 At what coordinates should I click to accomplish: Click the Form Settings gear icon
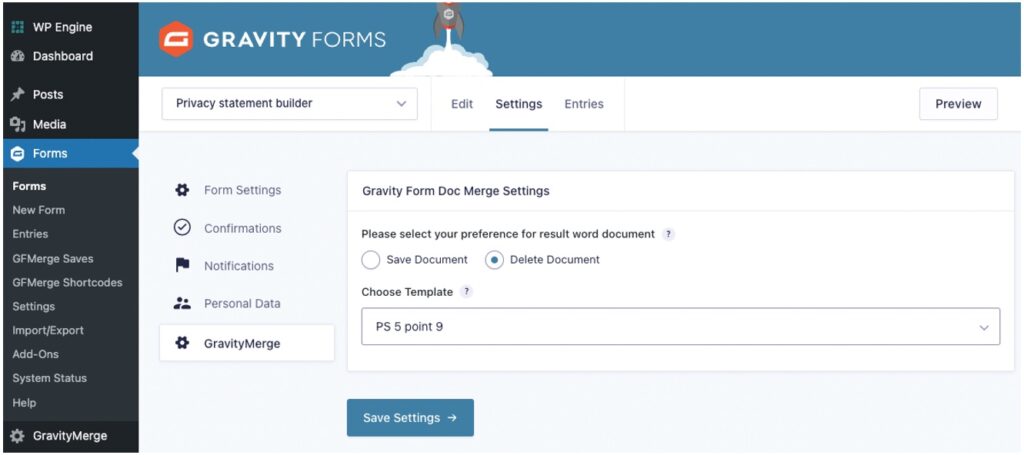coord(182,190)
